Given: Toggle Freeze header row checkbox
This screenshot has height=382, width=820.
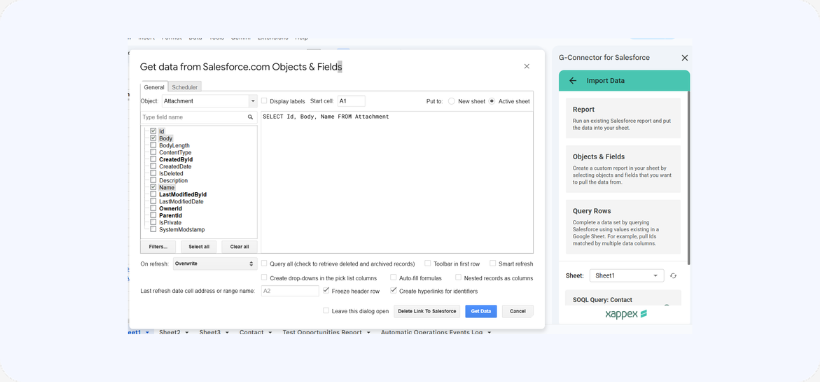Looking at the screenshot, I should tap(326, 290).
